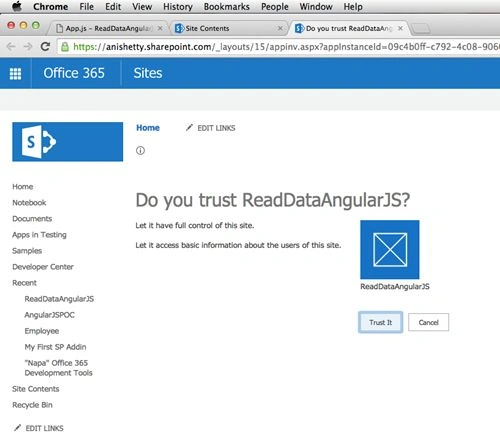
Task: Click Sites in the blue header
Action: coord(148,73)
